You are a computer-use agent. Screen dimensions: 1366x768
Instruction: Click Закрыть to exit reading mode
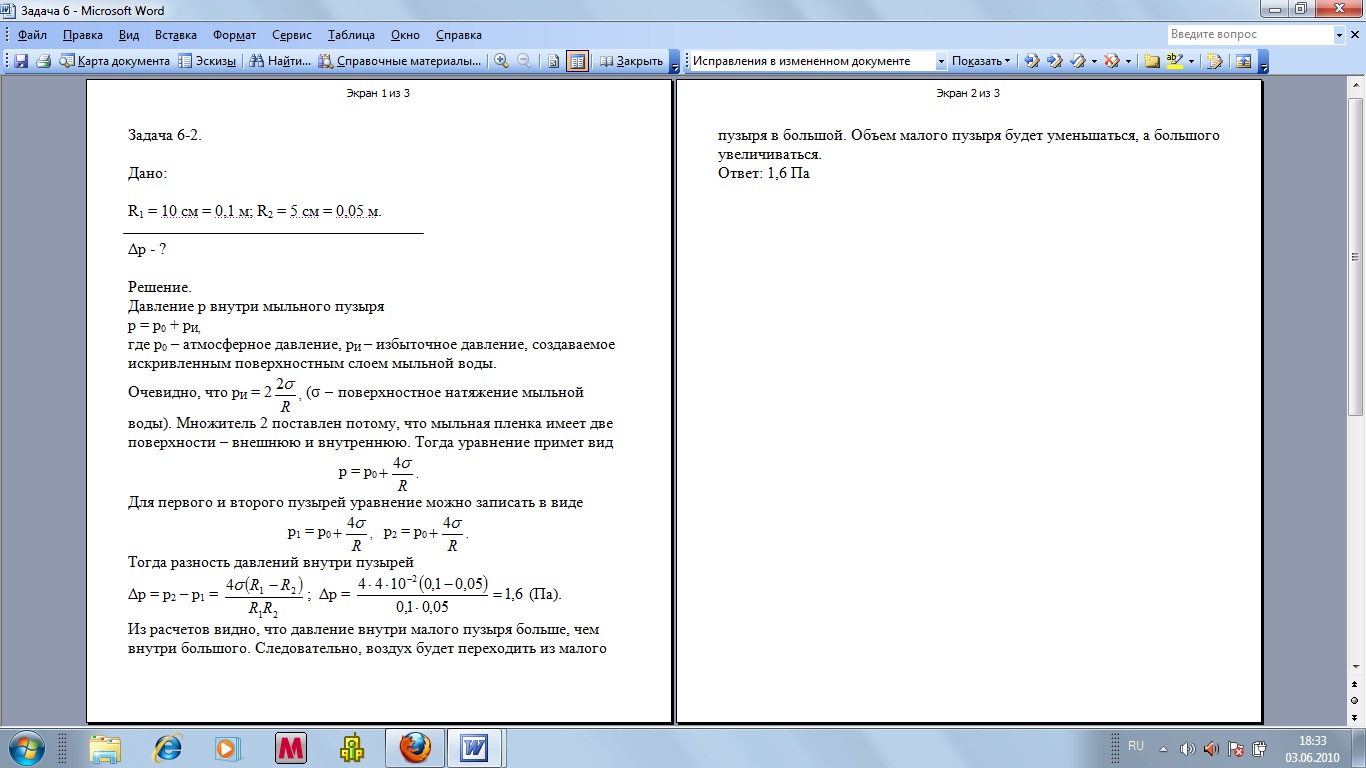coord(632,61)
